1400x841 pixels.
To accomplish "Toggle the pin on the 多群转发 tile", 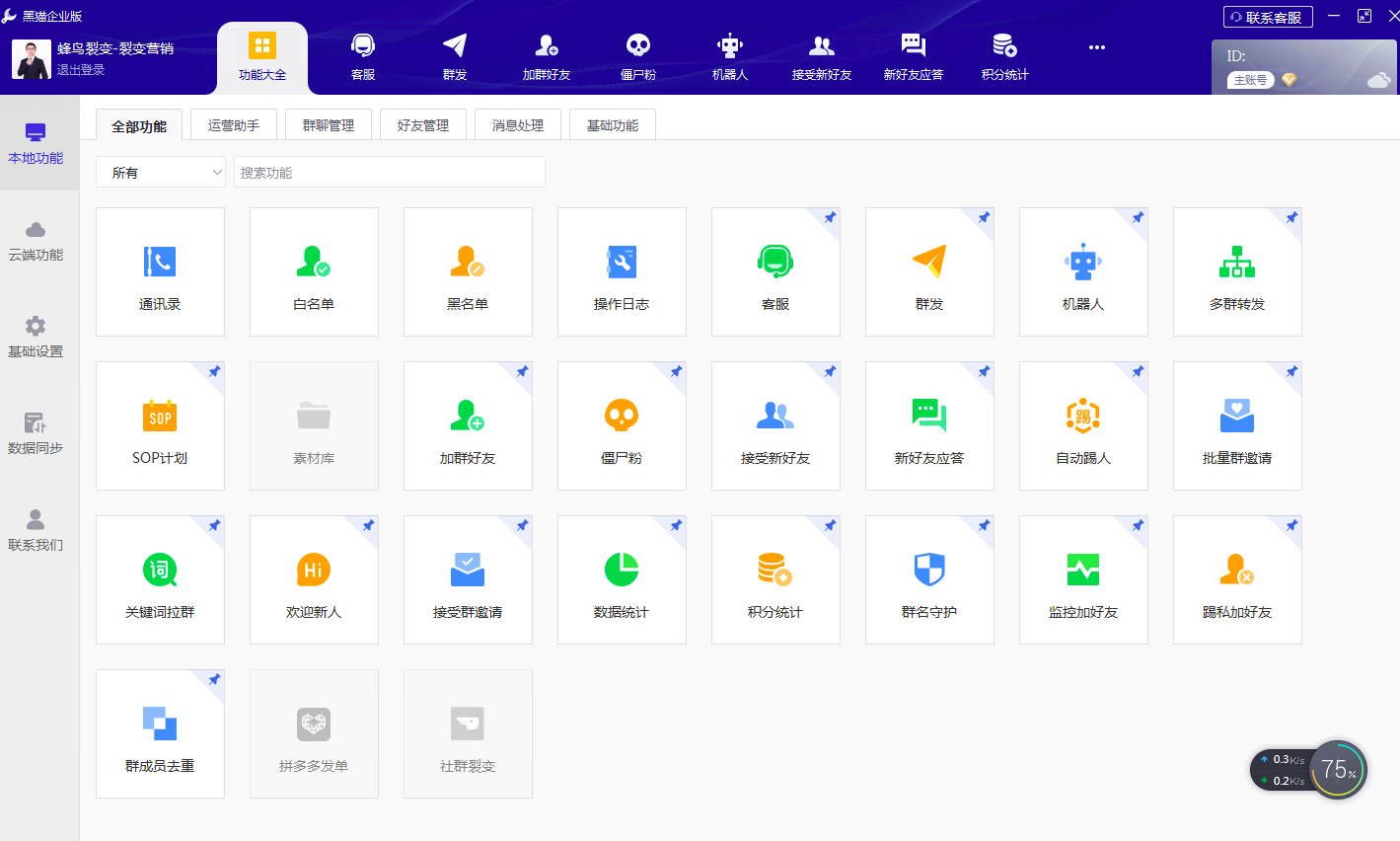I will [x=1291, y=217].
